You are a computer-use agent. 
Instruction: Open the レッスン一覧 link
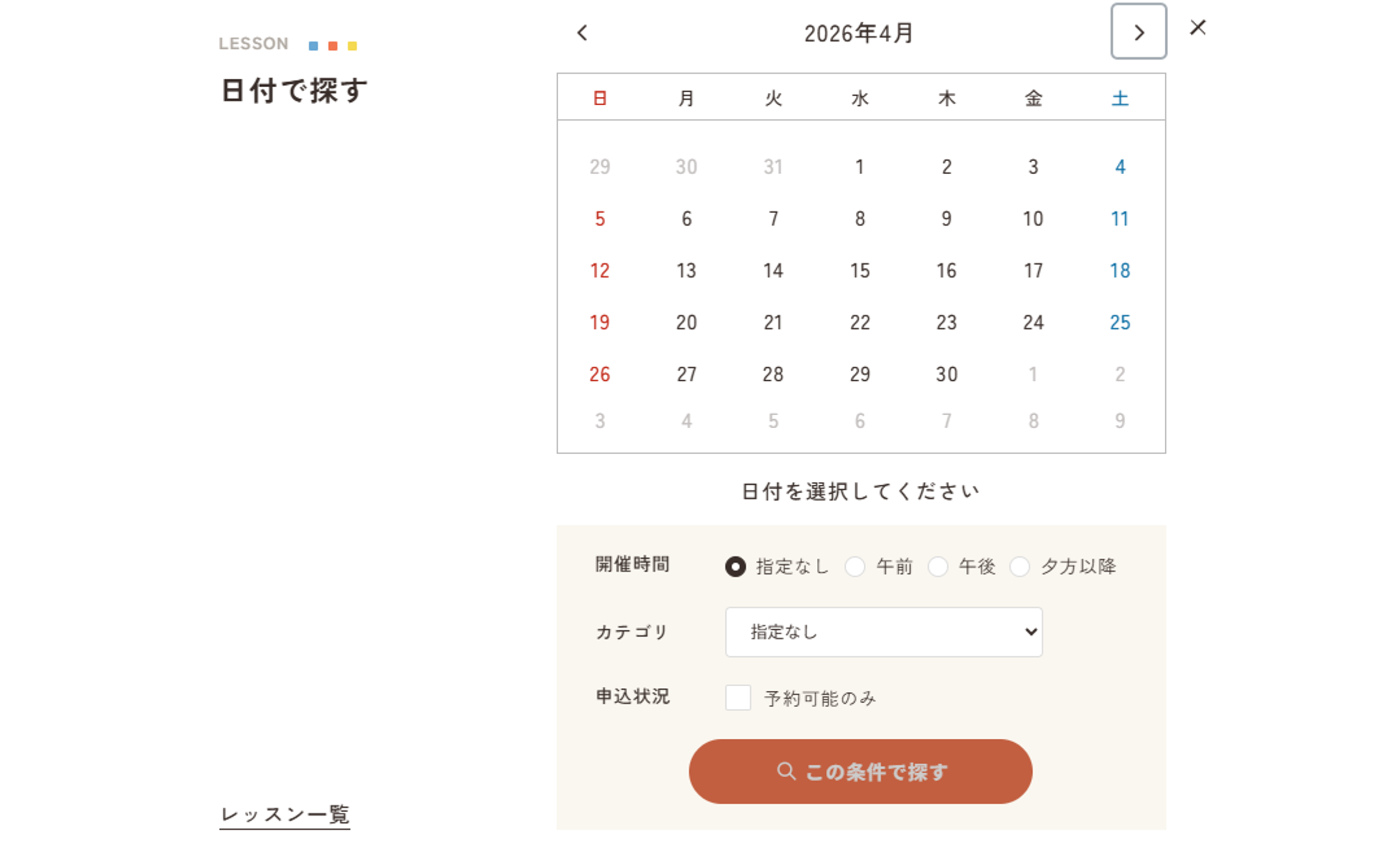click(285, 814)
